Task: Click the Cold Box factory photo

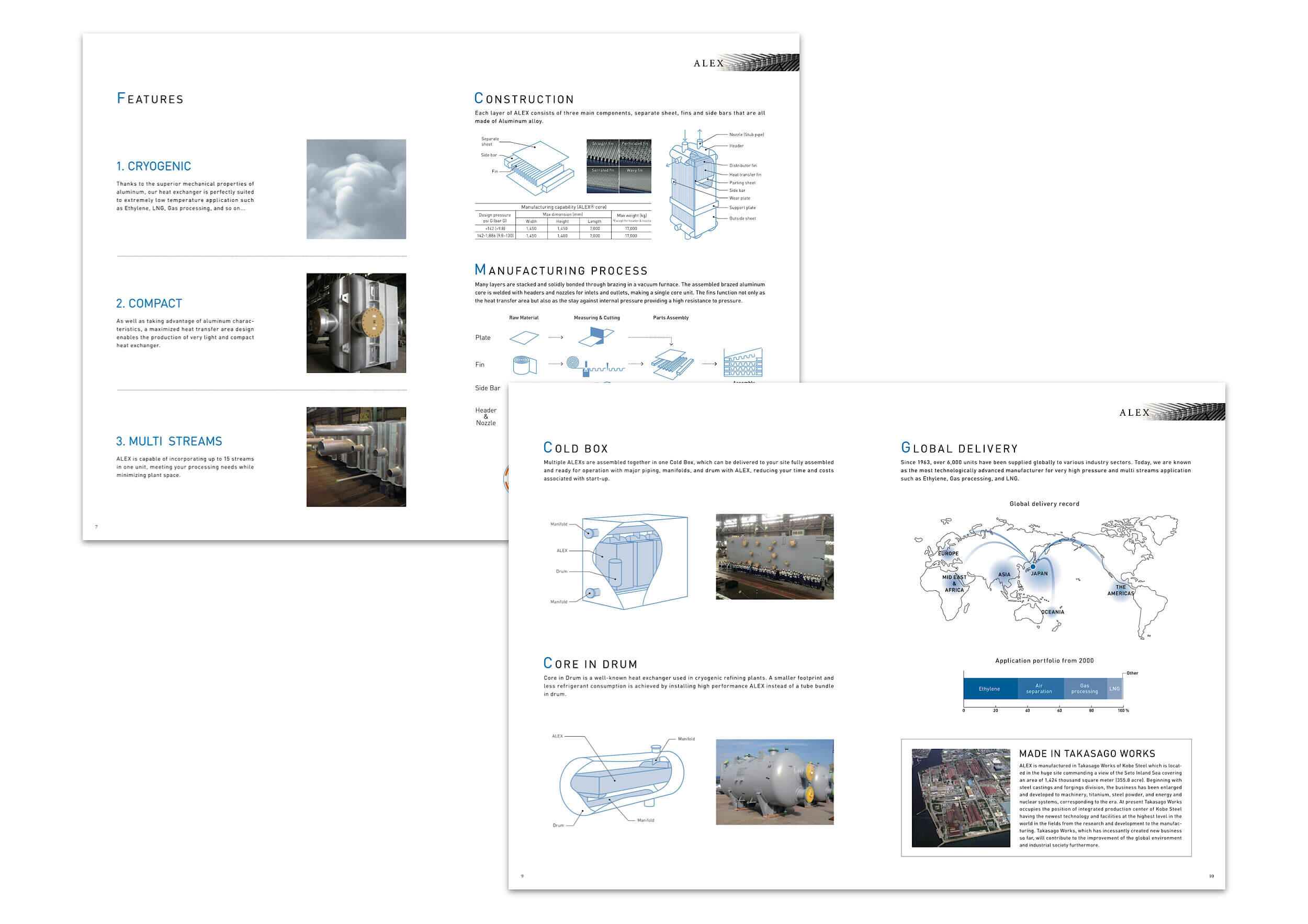Action: point(774,557)
